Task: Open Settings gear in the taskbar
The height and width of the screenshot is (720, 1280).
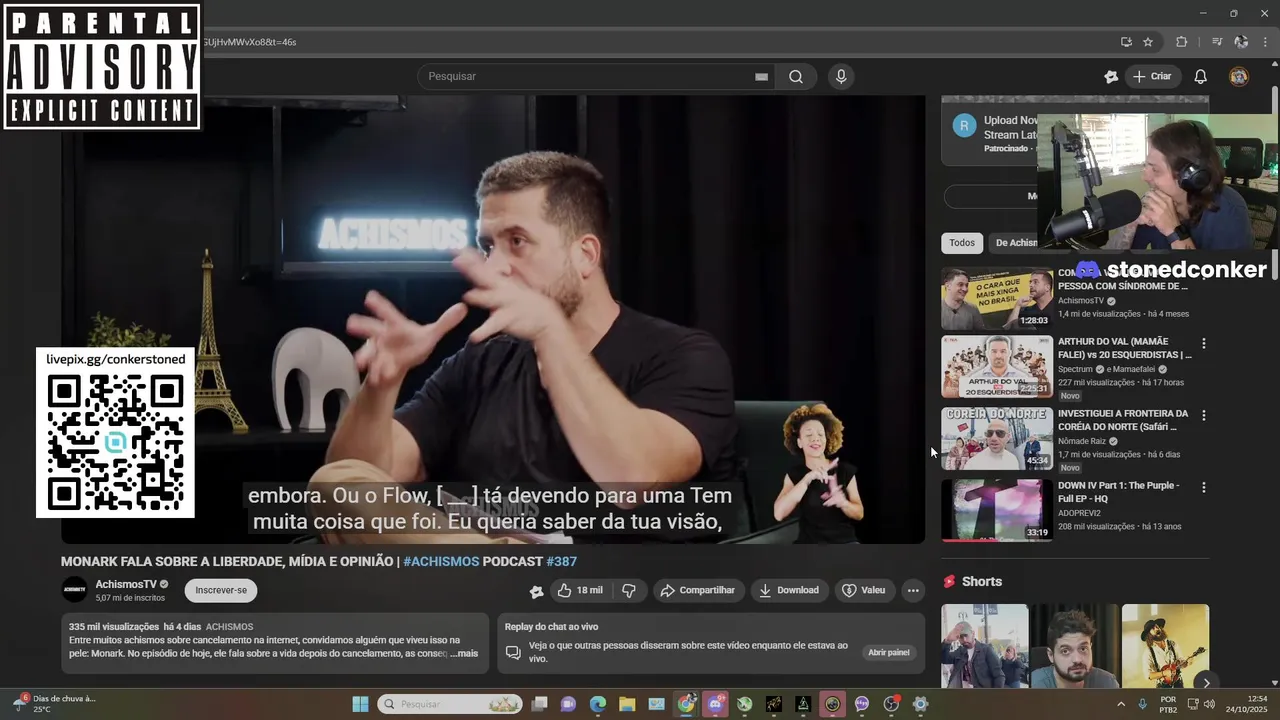Action: pyautogui.click(x=920, y=704)
